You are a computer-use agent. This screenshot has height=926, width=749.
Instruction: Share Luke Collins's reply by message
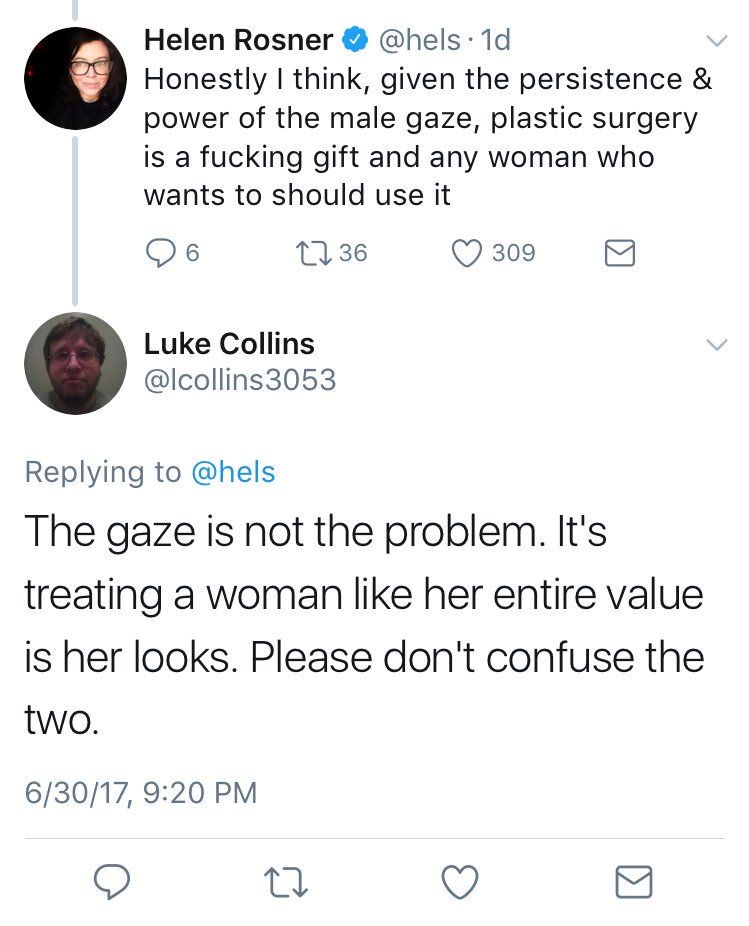633,881
